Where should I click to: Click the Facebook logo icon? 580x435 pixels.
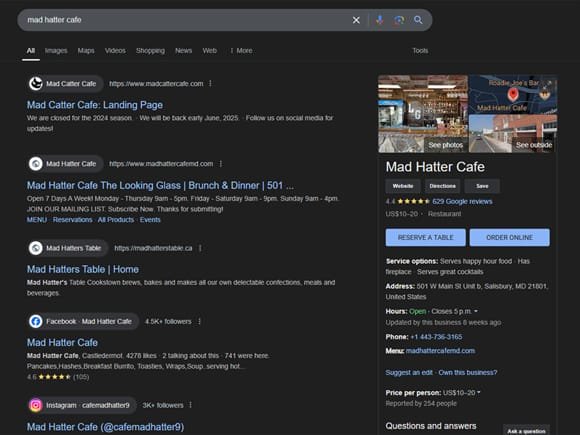pyautogui.click(x=36, y=321)
